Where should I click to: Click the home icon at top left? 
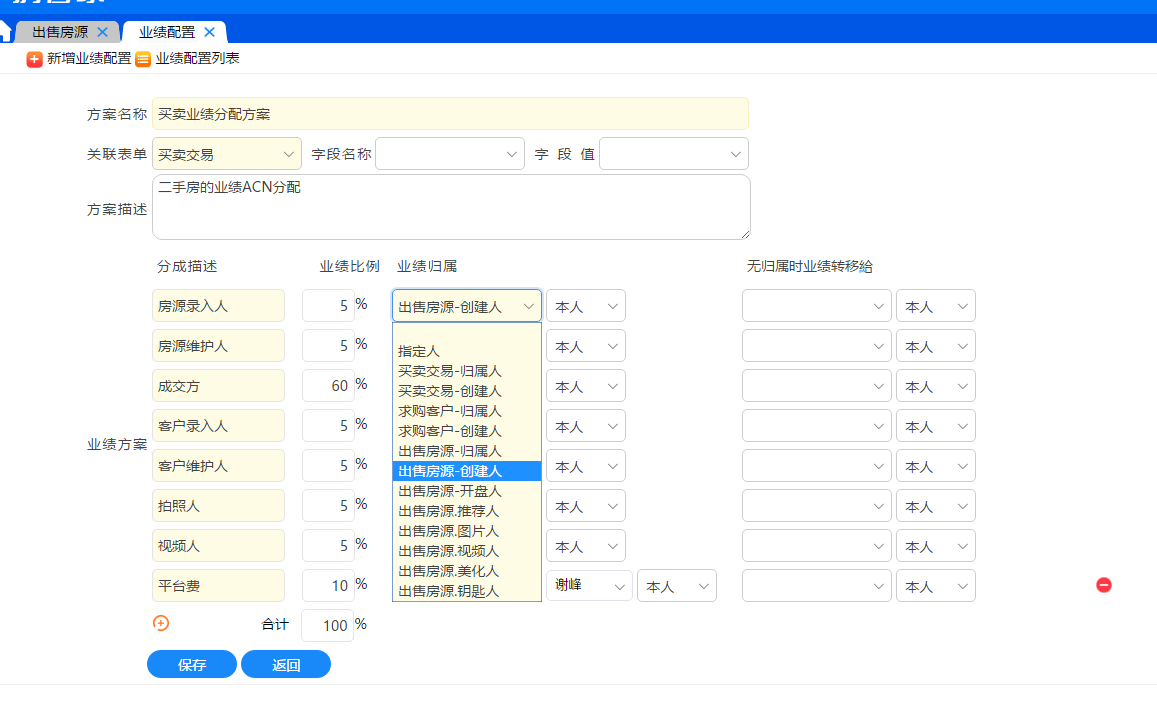pyautogui.click(x=5, y=31)
